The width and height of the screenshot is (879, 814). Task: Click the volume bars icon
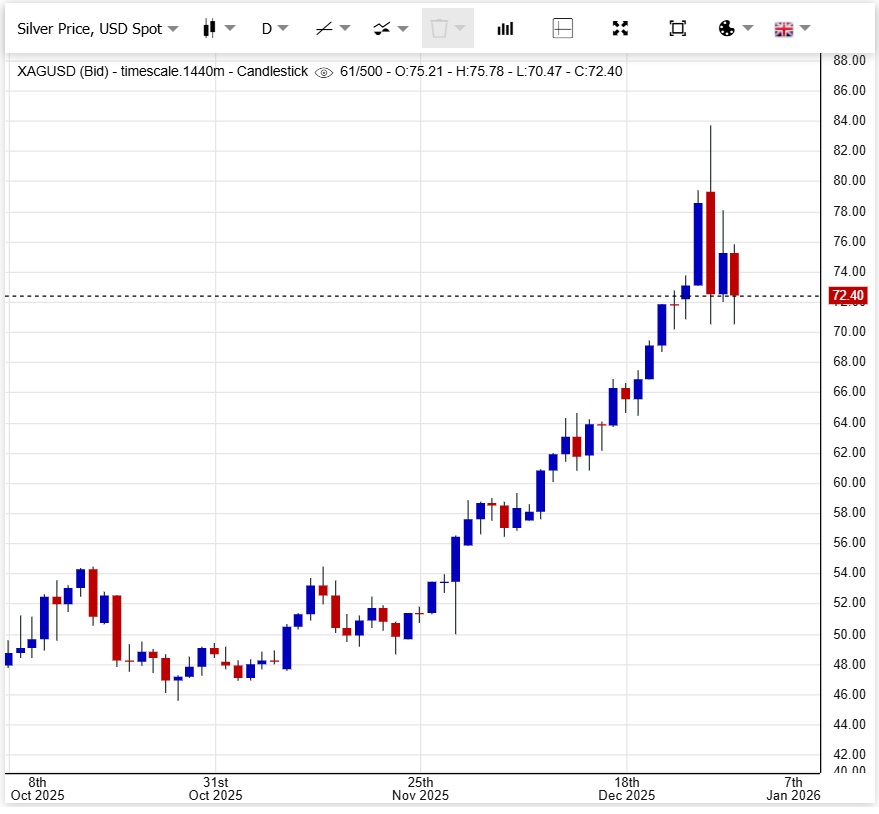point(505,28)
